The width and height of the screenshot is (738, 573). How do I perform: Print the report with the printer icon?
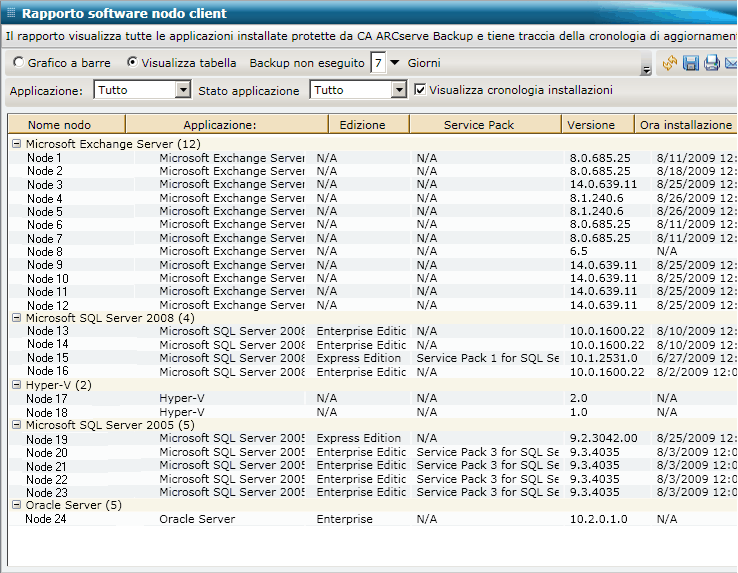point(712,63)
